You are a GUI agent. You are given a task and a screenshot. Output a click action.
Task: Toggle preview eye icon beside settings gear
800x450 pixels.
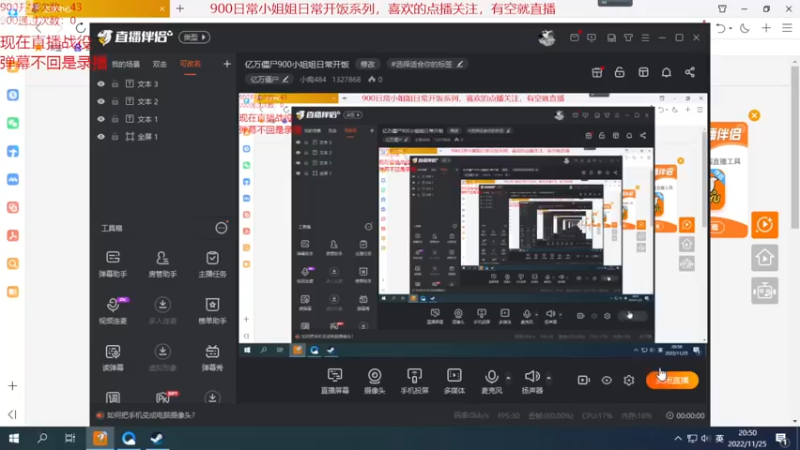[606, 380]
